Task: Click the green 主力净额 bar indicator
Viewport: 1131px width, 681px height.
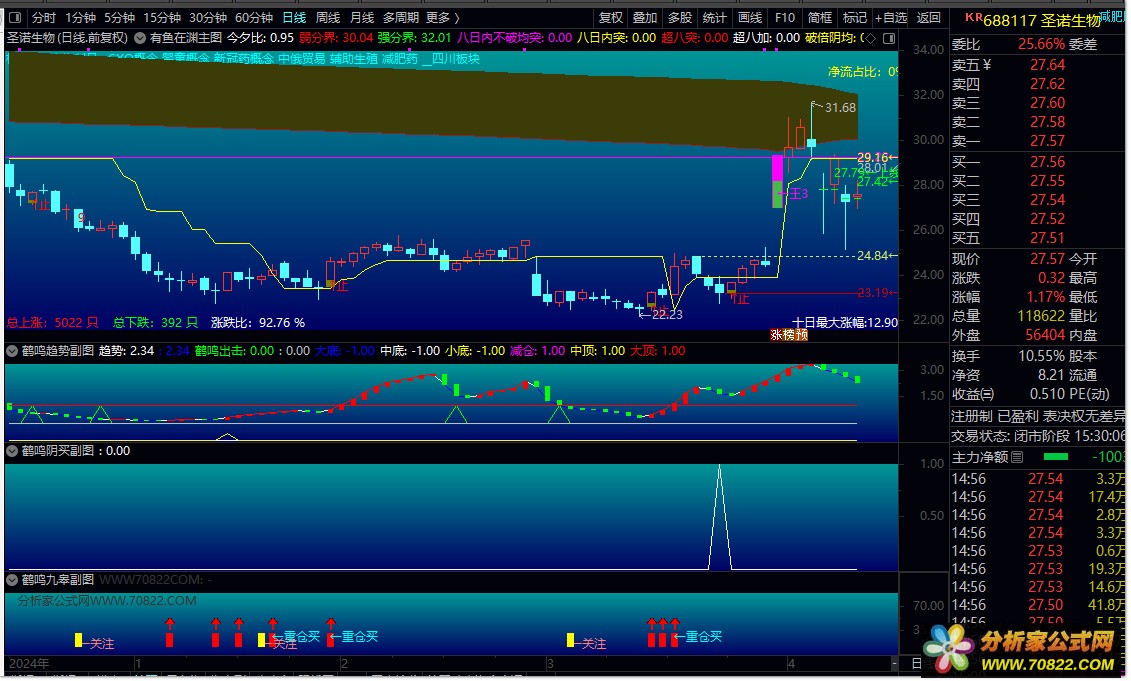Action: click(x=1055, y=457)
